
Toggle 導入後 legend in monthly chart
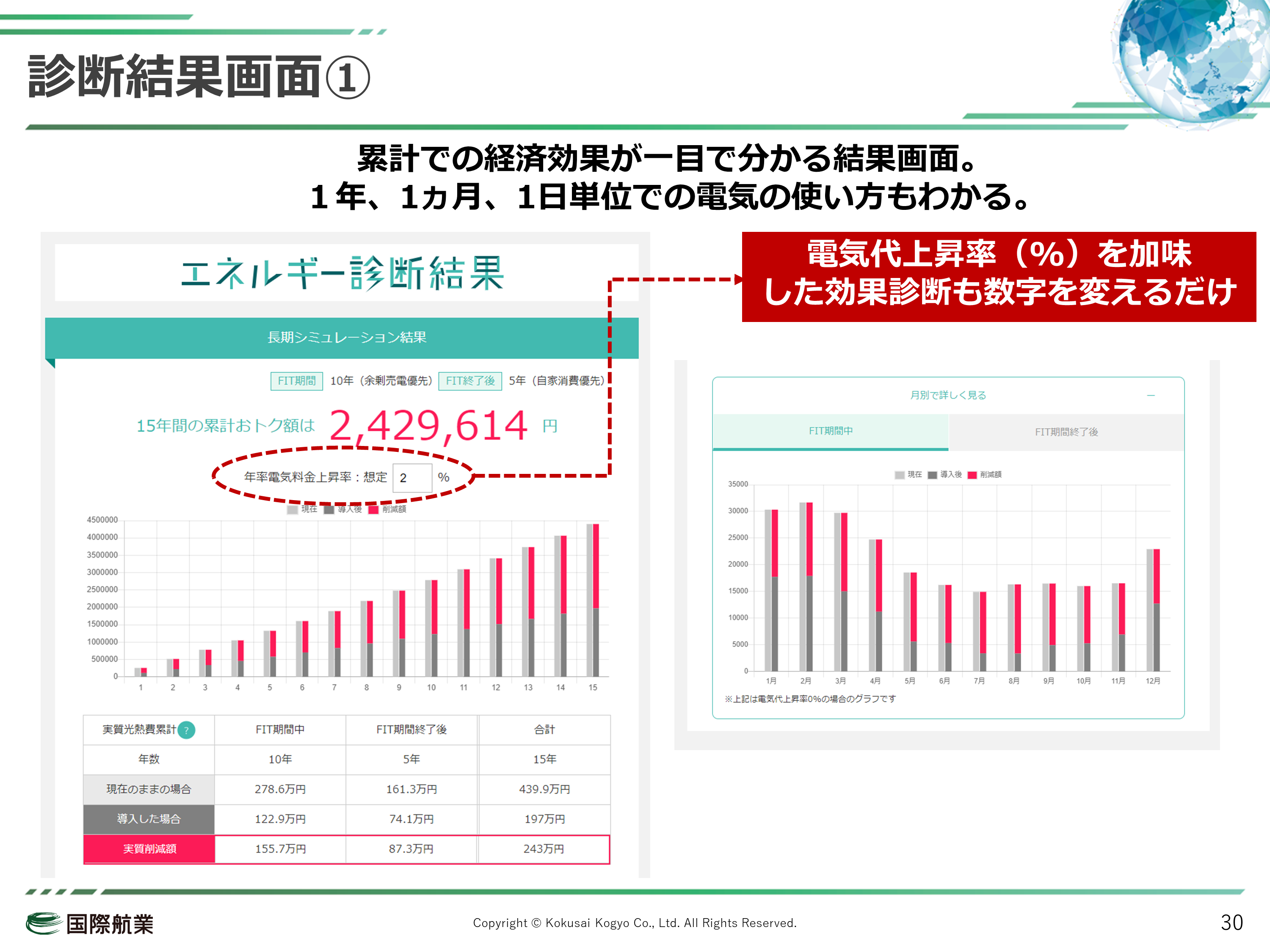pyautogui.click(x=944, y=475)
